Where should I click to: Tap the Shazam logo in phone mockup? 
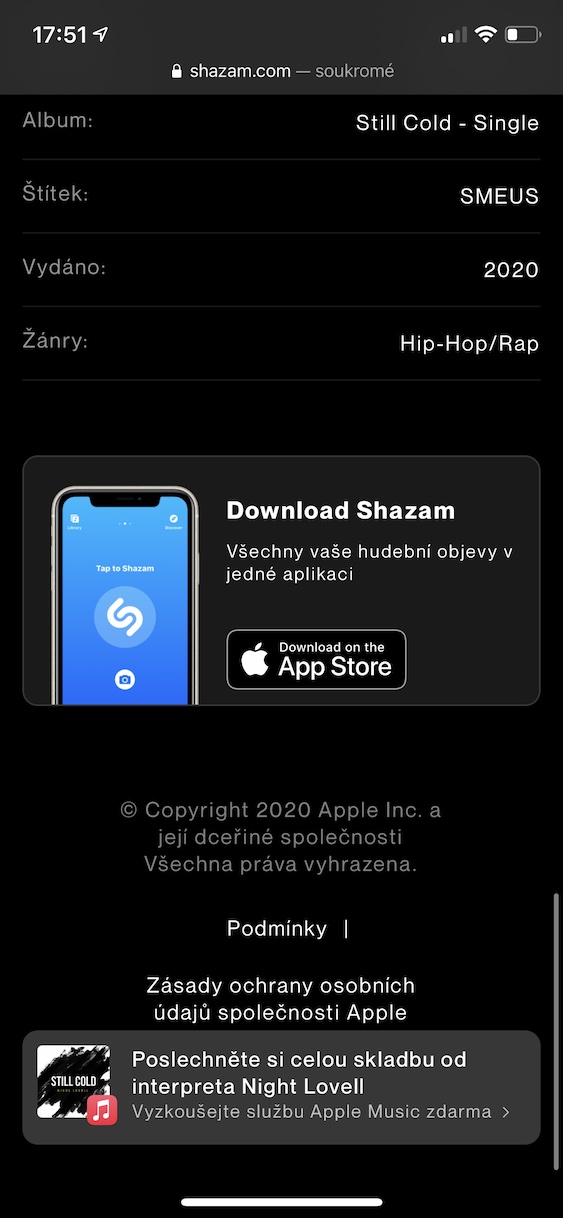click(x=125, y=617)
